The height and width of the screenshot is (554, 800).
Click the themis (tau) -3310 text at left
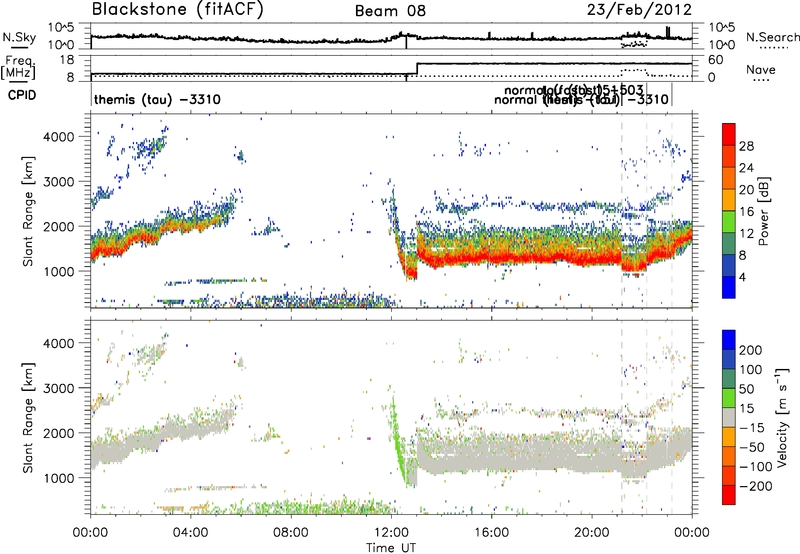tap(157, 99)
